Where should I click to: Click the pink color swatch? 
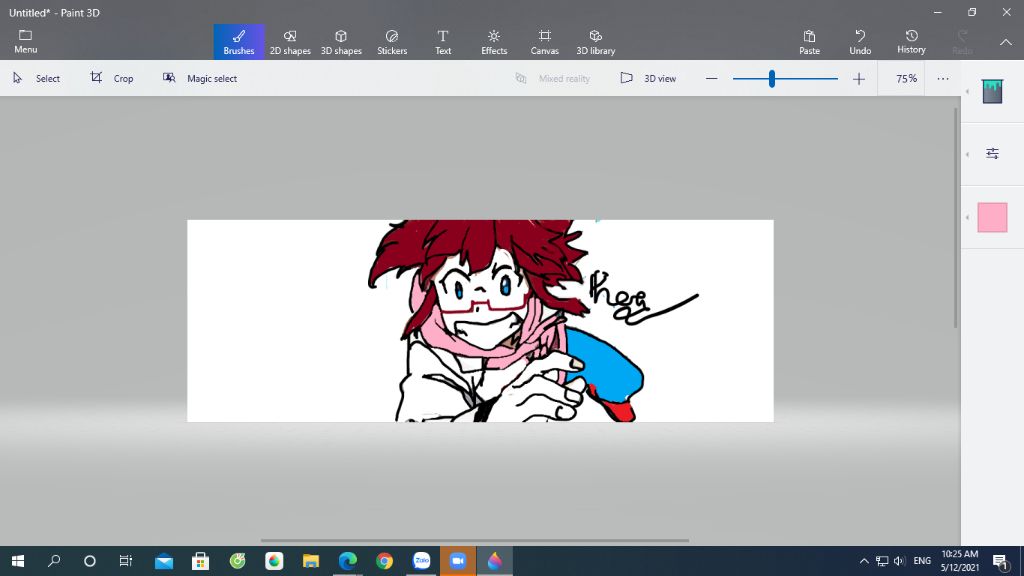(x=992, y=217)
